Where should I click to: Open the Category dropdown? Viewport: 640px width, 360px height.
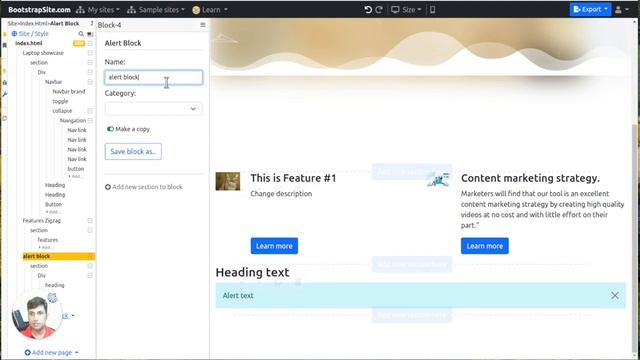(153, 109)
